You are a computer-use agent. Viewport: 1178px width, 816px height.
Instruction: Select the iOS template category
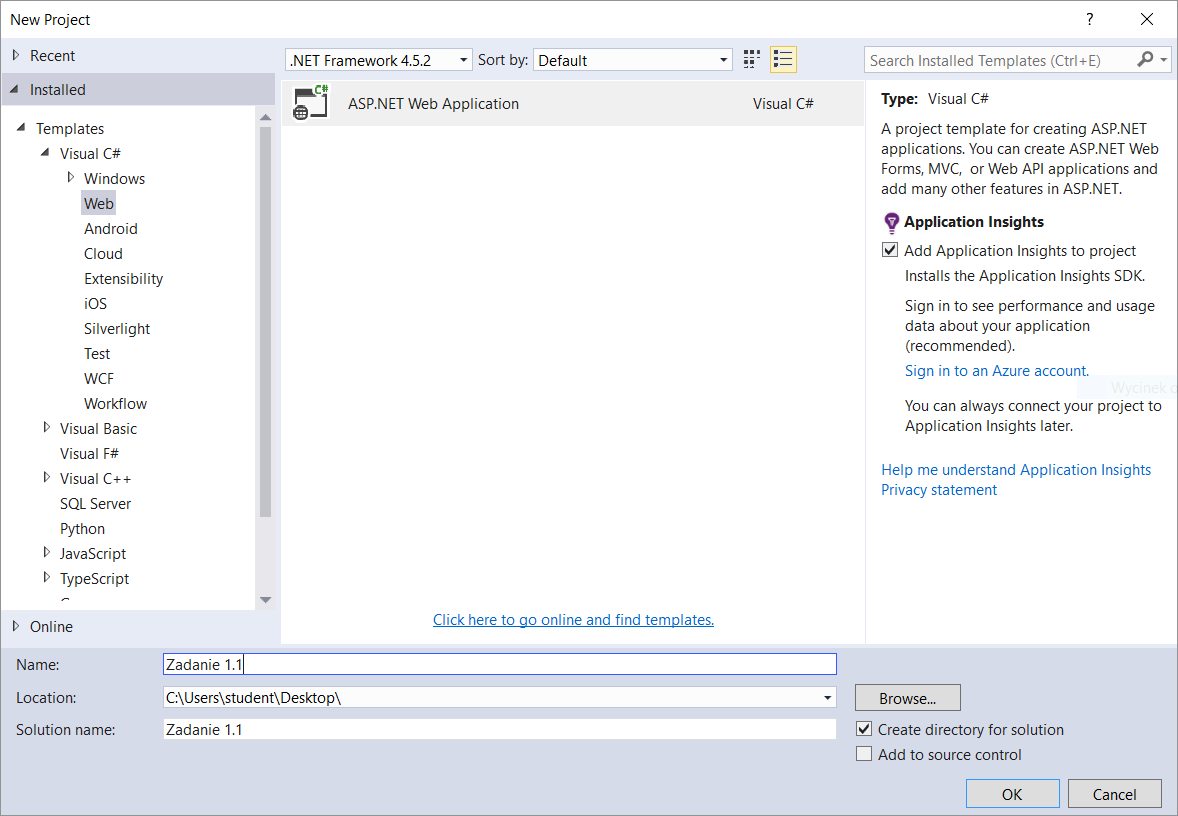[95, 303]
